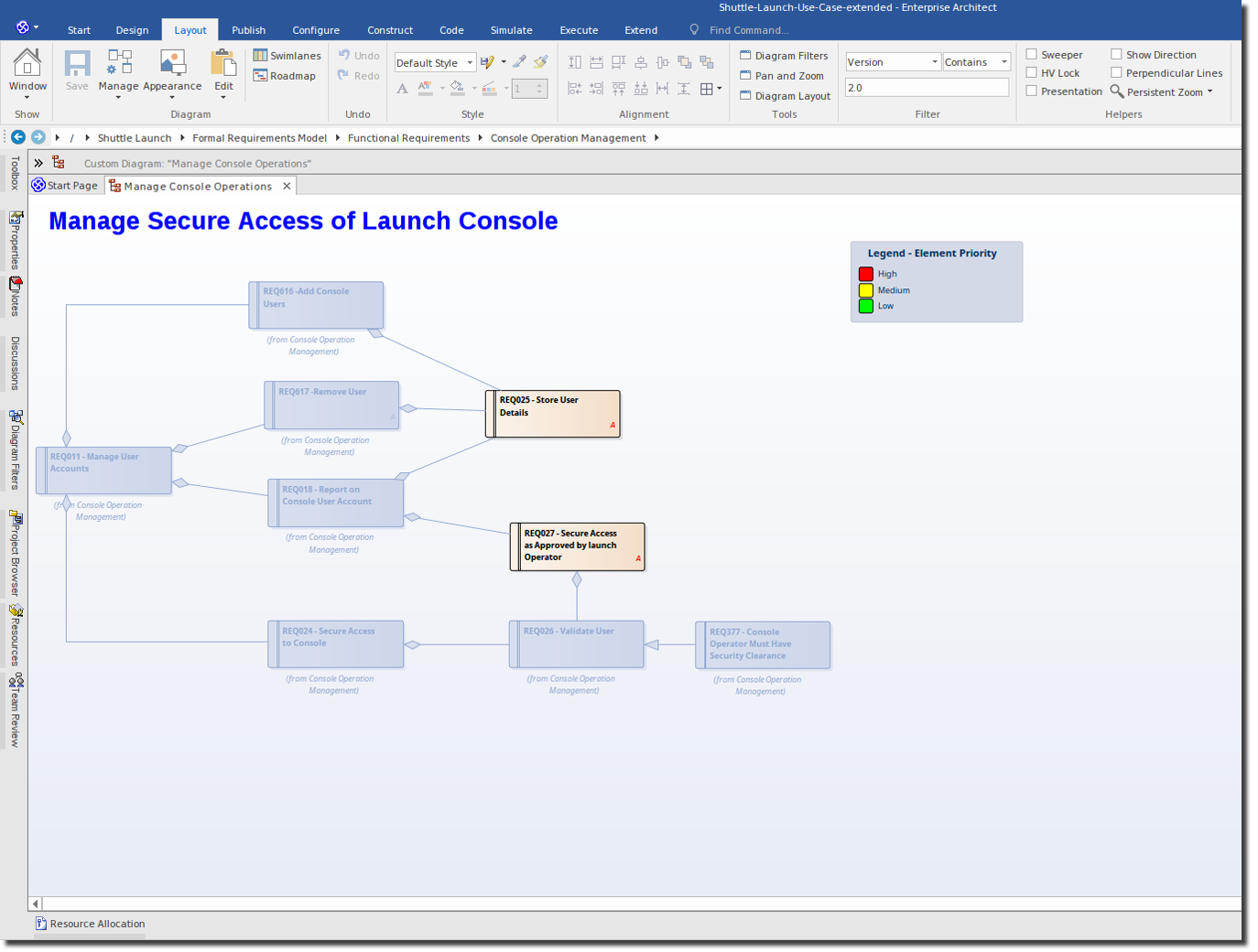
Task: Open the Default Style dropdown
Action: (472, 62)
